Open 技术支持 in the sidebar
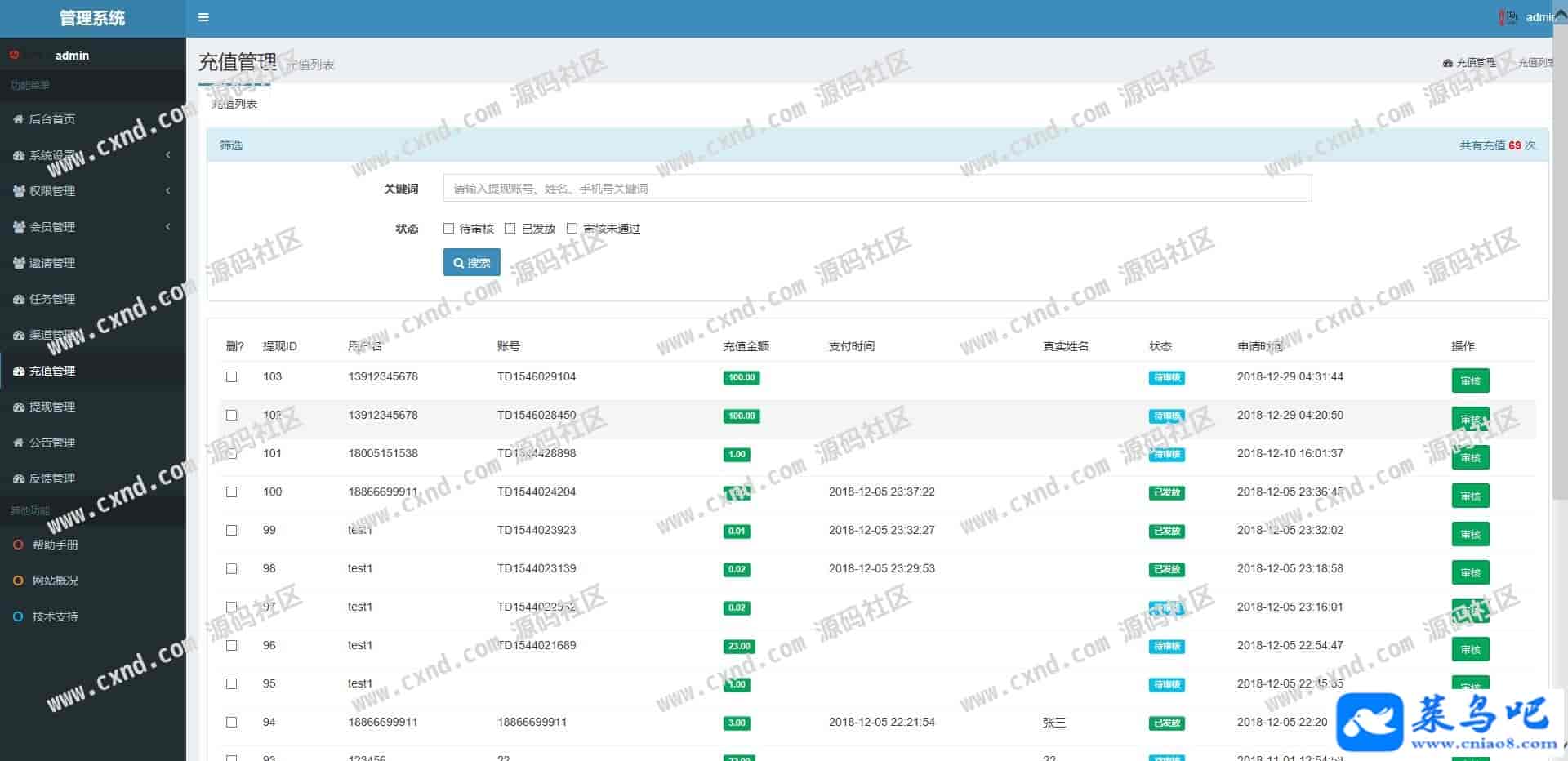 point(55,616)
